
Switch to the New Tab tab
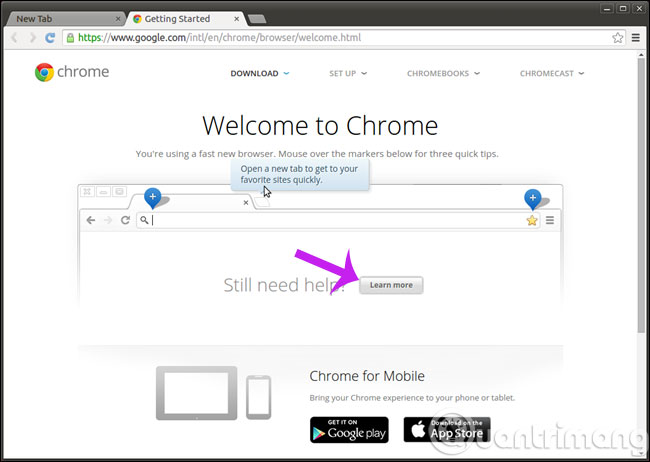point(64,19)
